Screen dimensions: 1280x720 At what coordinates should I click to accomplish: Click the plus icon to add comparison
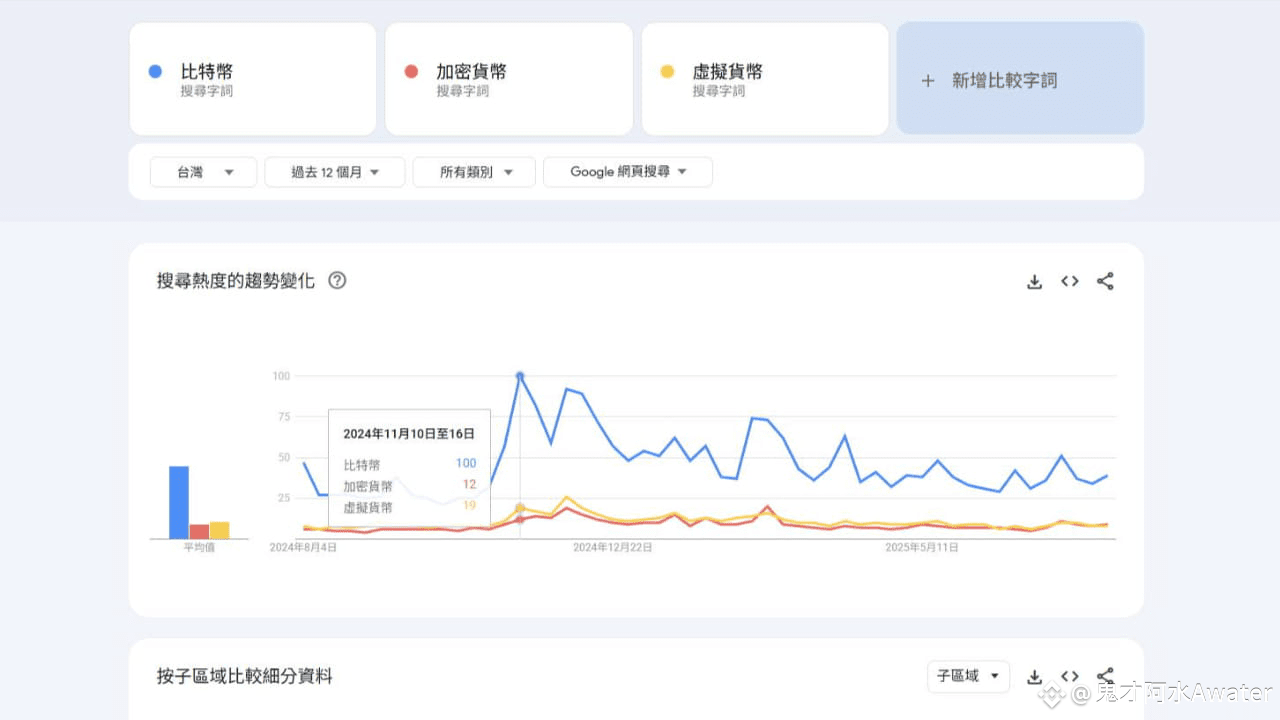[x=927, y=81]
